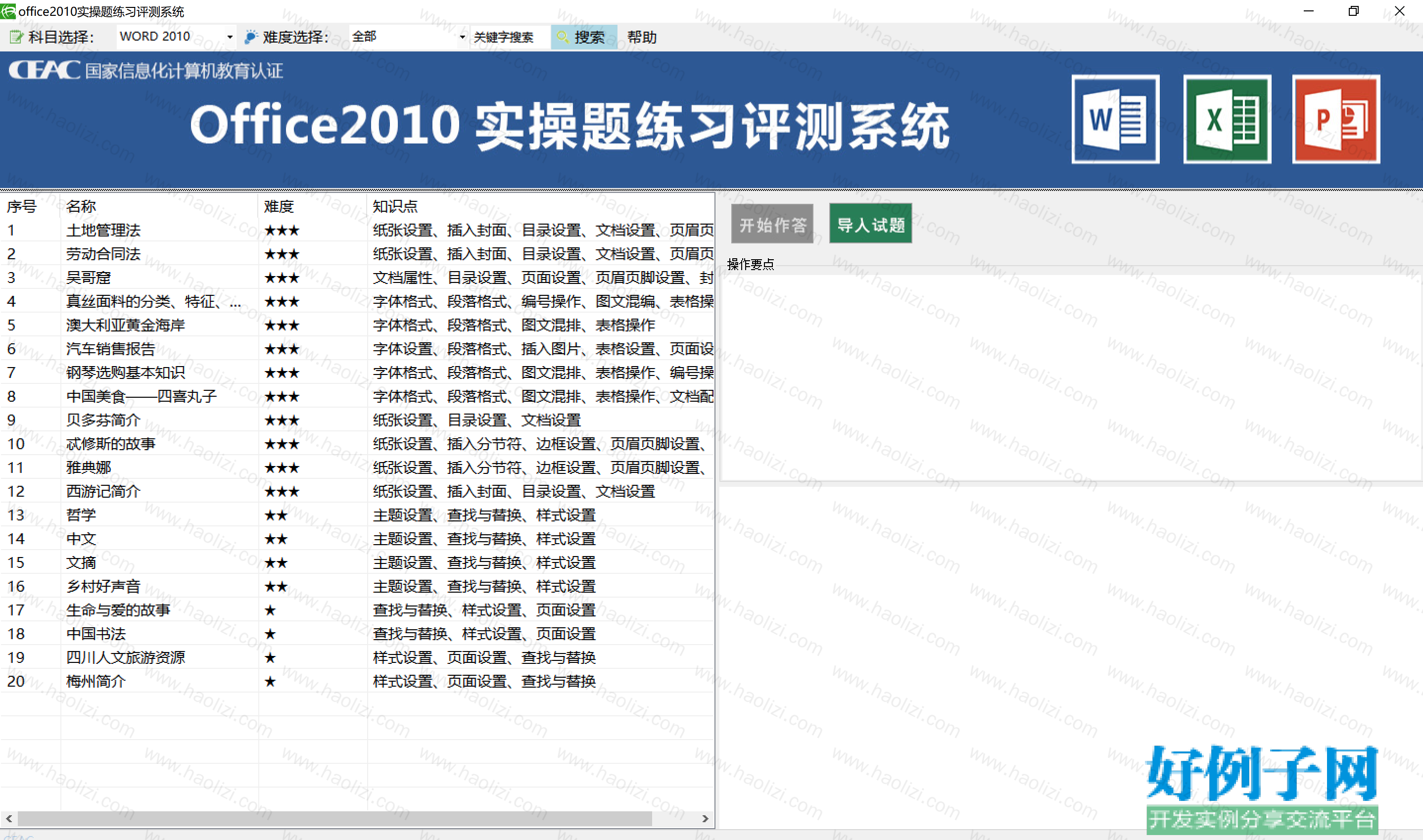Sort by the 难度 column header
The height and width of the screenshot is (840, 1423).
coord(313,207)
